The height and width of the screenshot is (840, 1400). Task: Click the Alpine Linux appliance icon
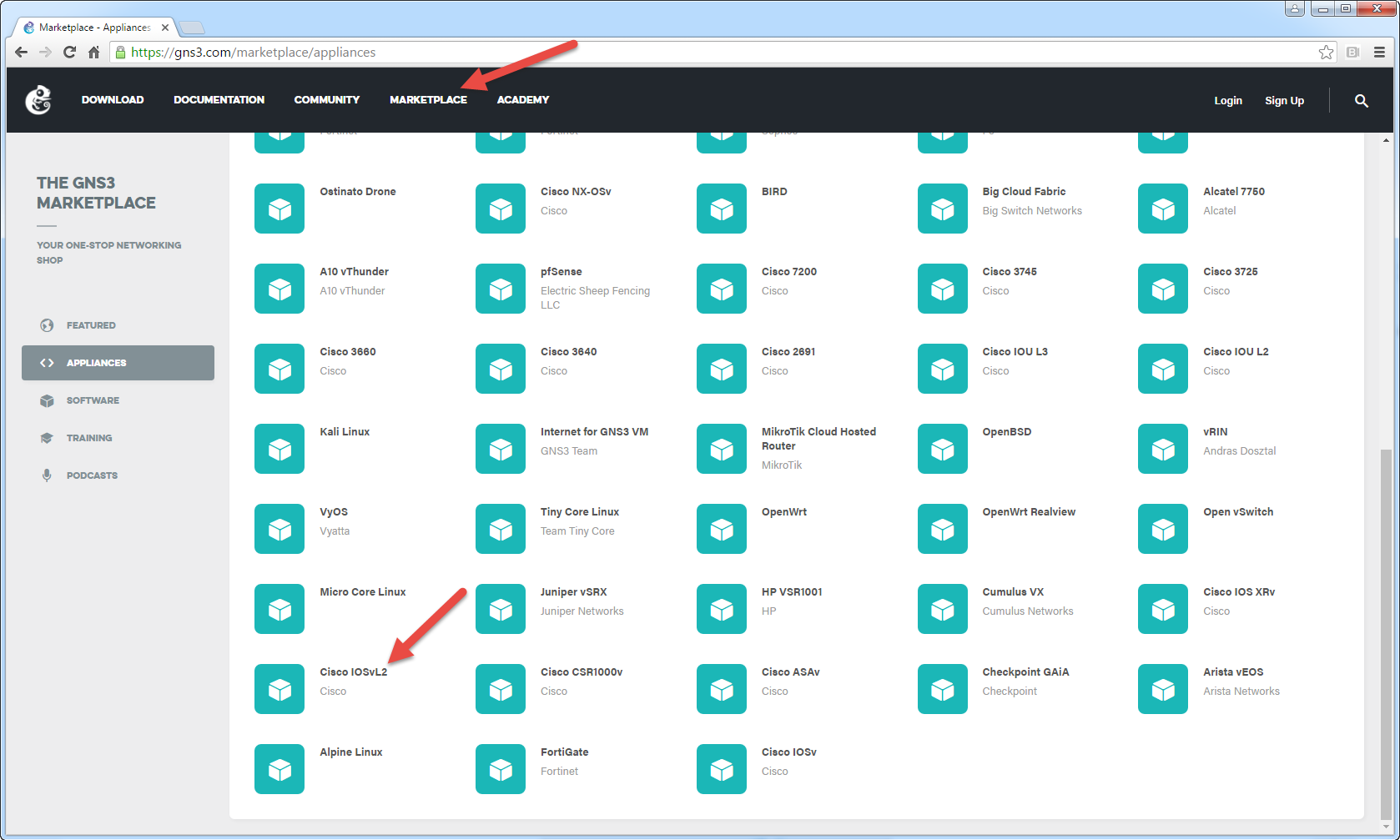pos(279,769)
